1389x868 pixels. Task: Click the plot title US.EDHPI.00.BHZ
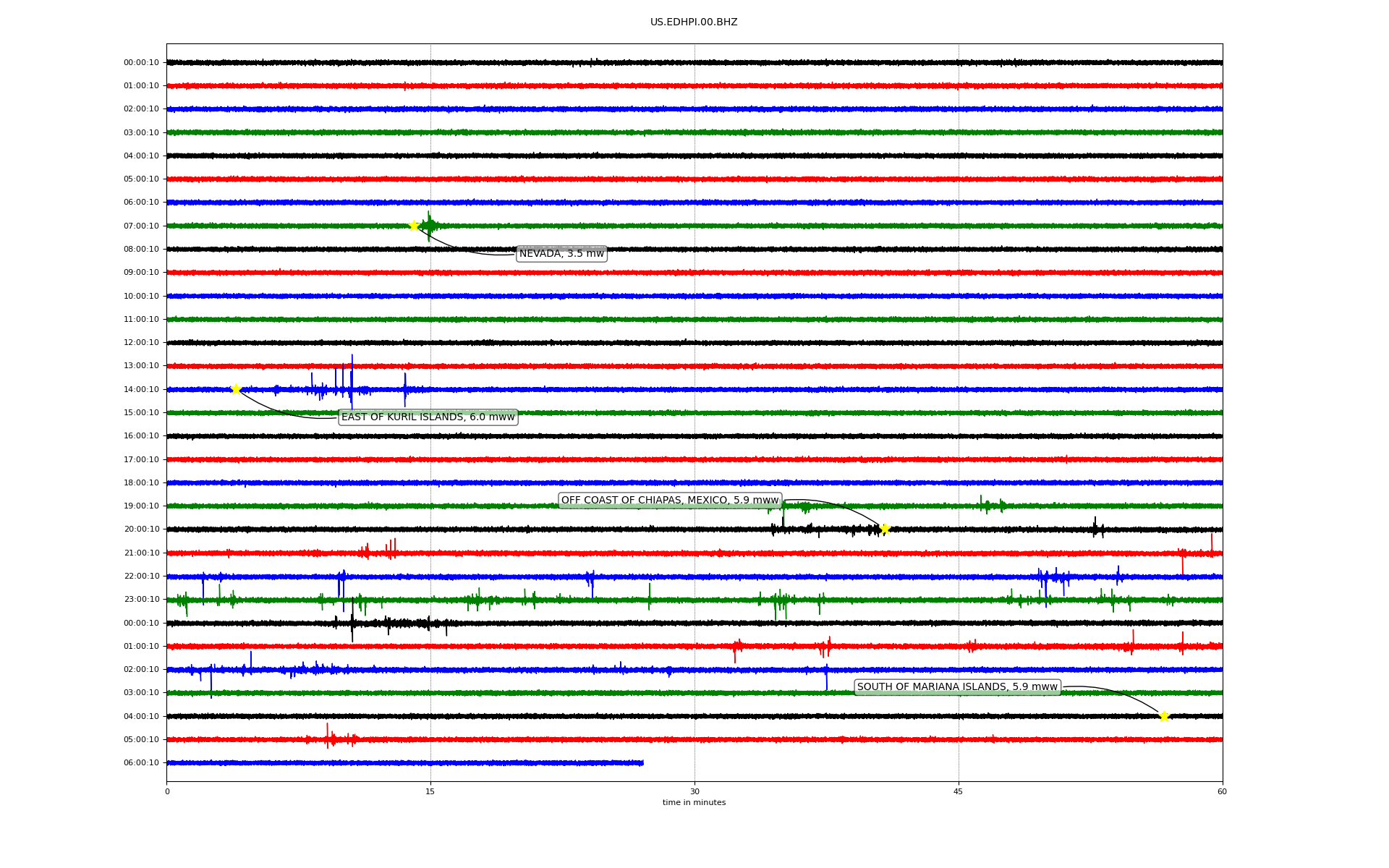pos(694,22)
